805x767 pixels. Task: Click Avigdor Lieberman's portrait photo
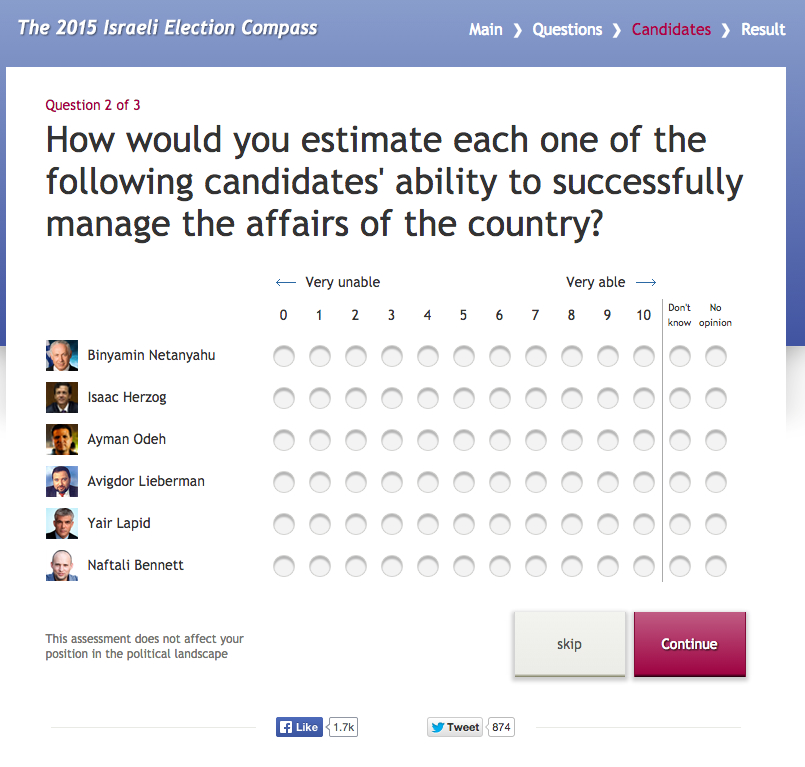pyautogui.click(x=61, y=481)
